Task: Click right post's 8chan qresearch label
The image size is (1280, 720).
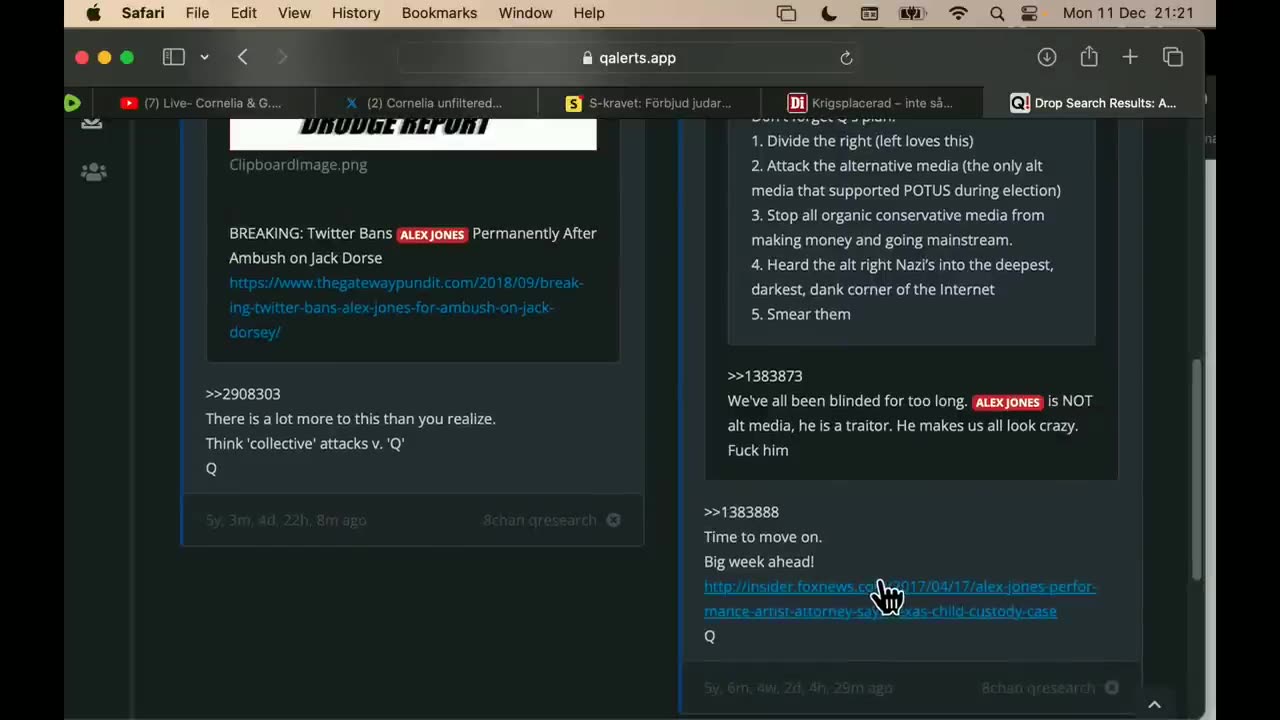Action: (1038, 688)
